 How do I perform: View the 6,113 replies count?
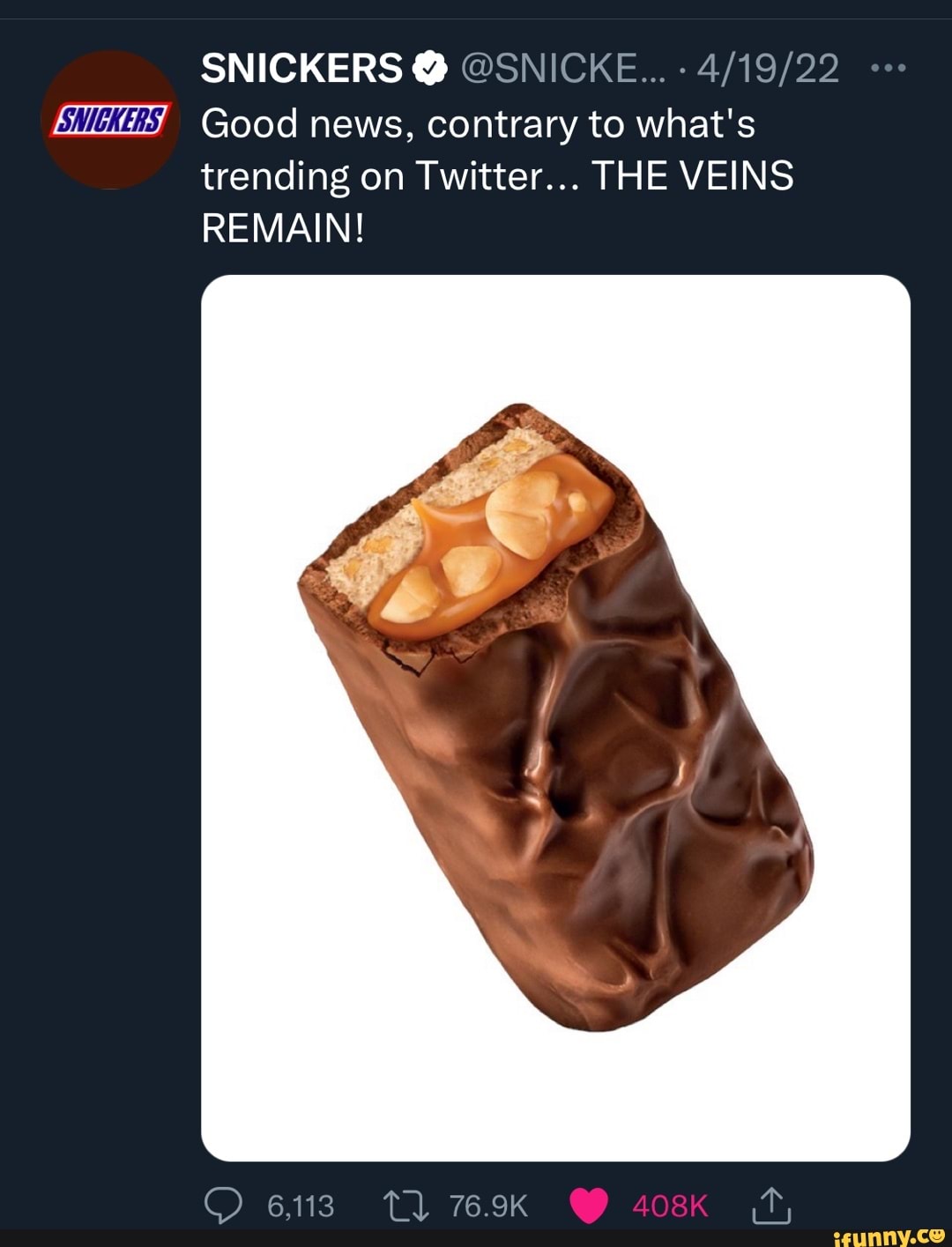pos(301,1206)
